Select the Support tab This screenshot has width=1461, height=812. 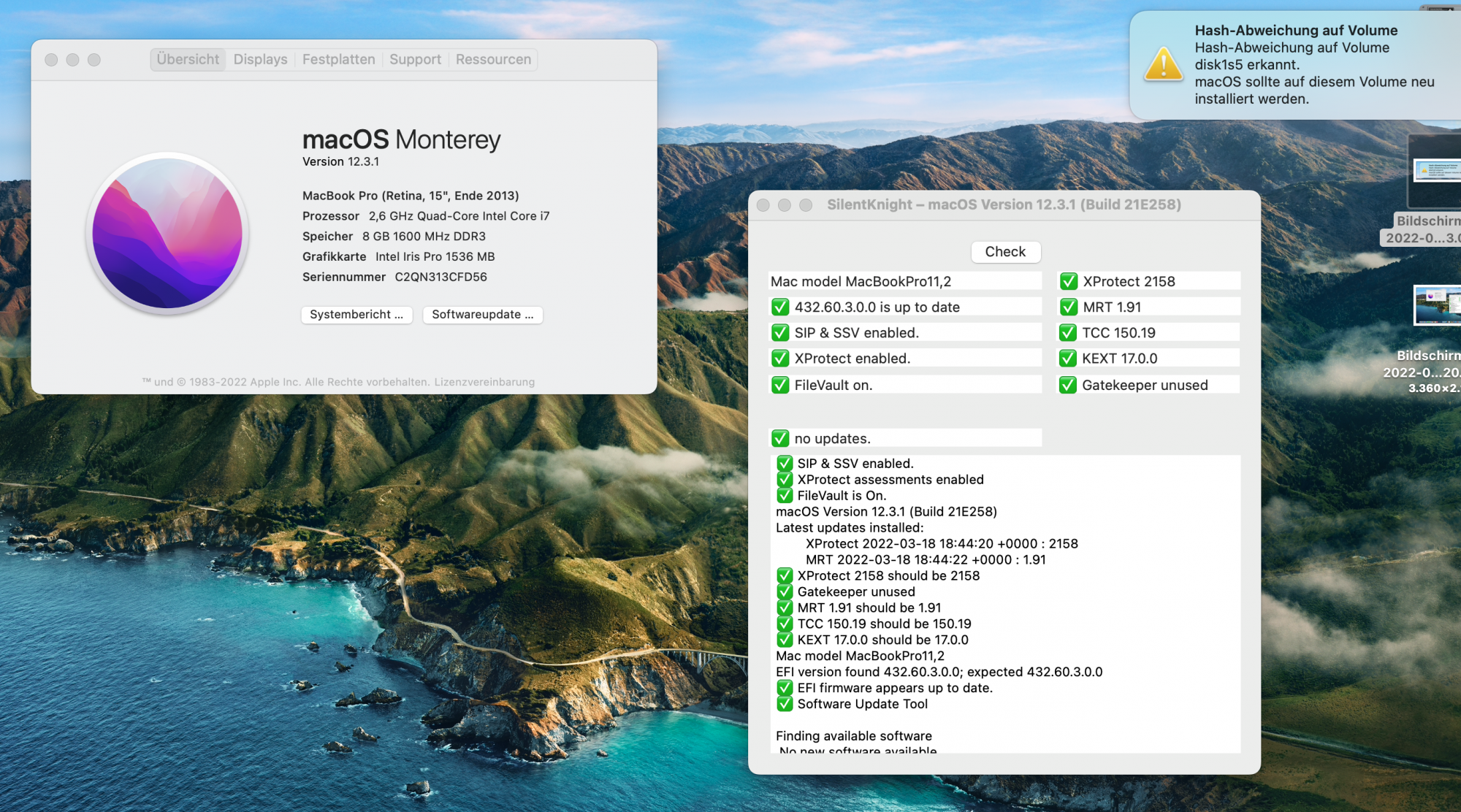coord(415,59)
